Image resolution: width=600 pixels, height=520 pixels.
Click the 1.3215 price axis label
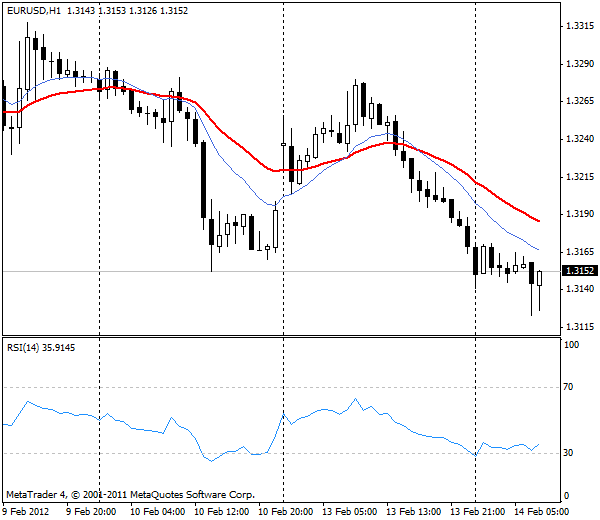[x=580, y=177]
